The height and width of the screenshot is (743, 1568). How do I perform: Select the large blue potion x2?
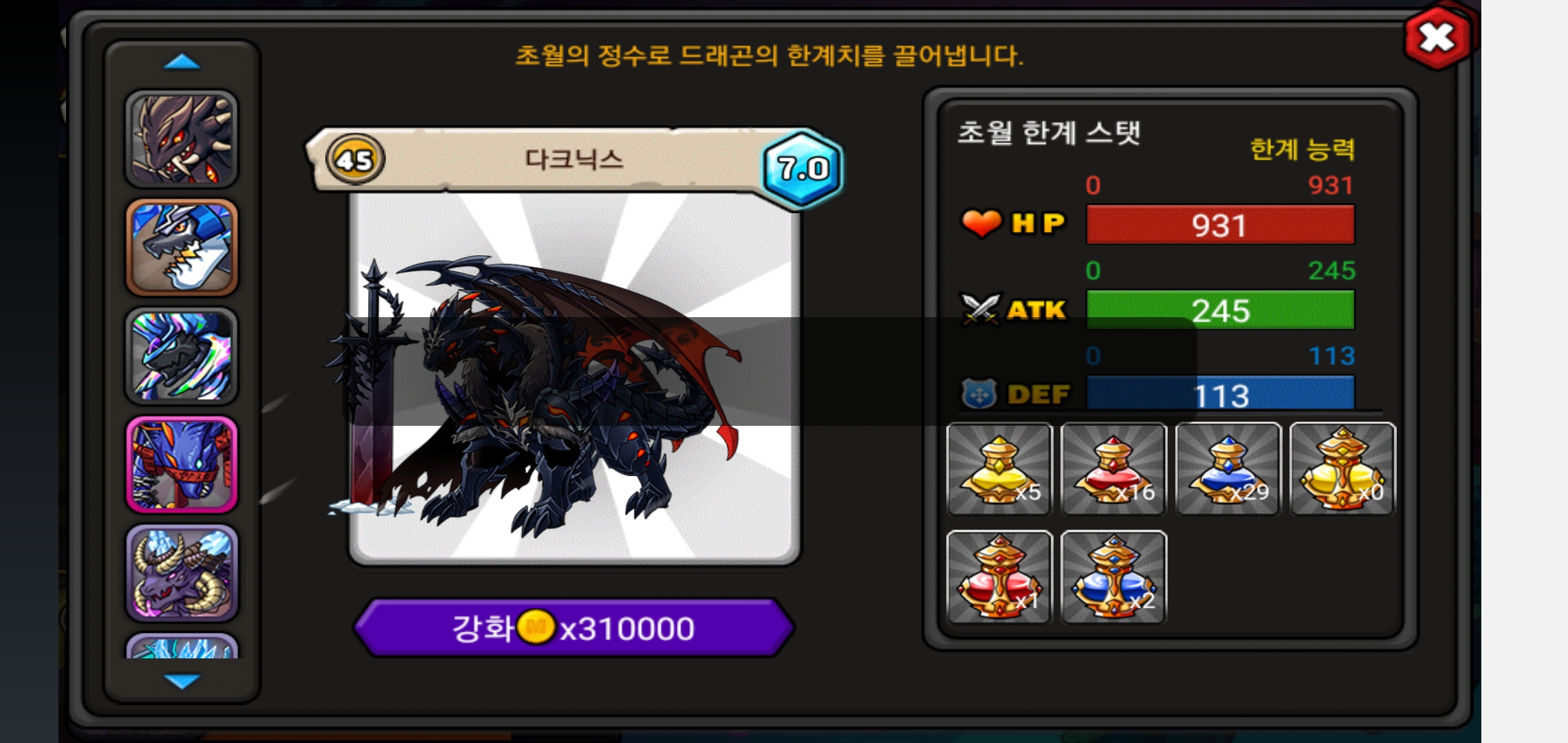[x=1113, y=577]
